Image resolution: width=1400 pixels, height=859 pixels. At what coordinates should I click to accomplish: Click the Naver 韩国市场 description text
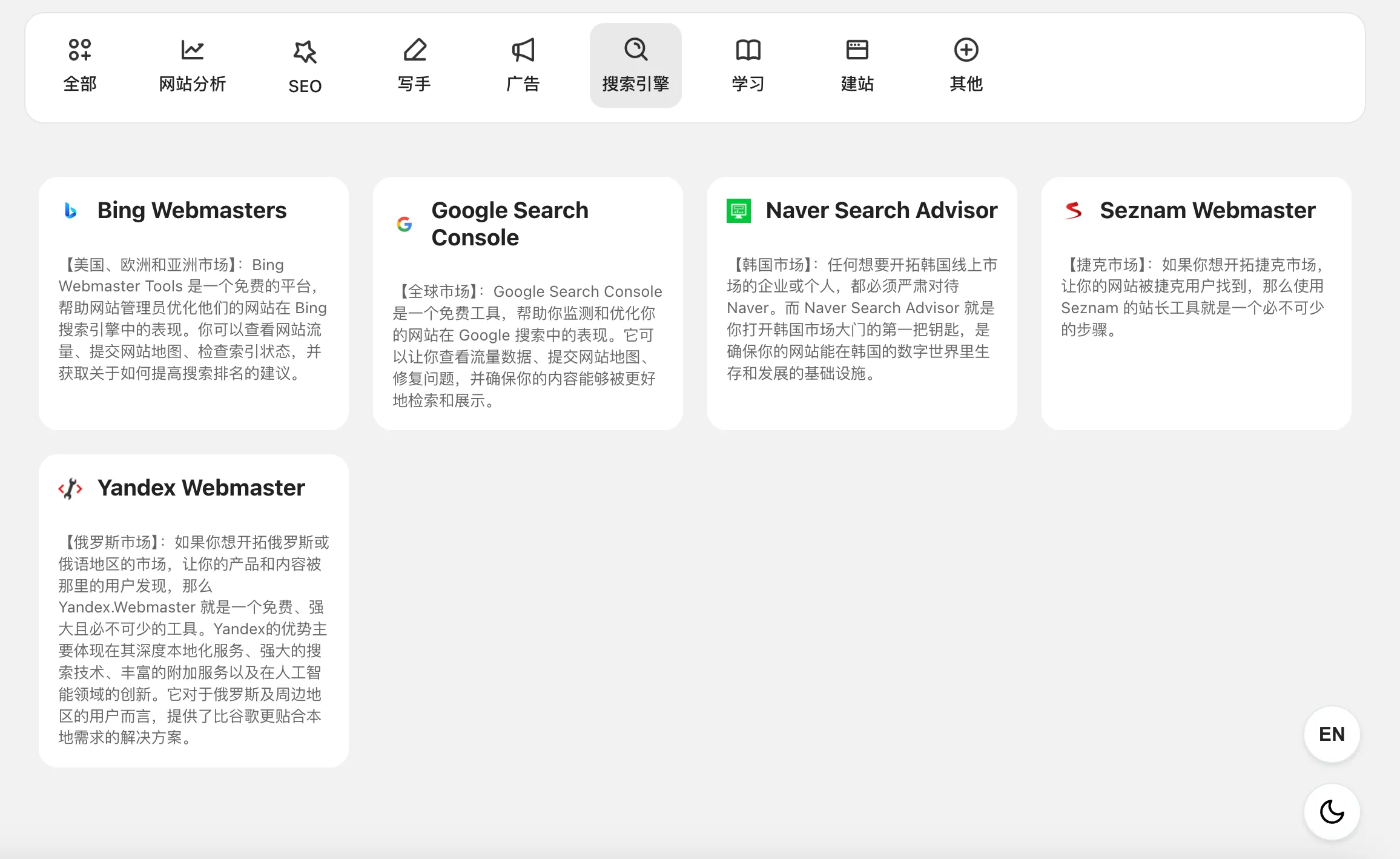pyautogui.click(x=861, y=319)
